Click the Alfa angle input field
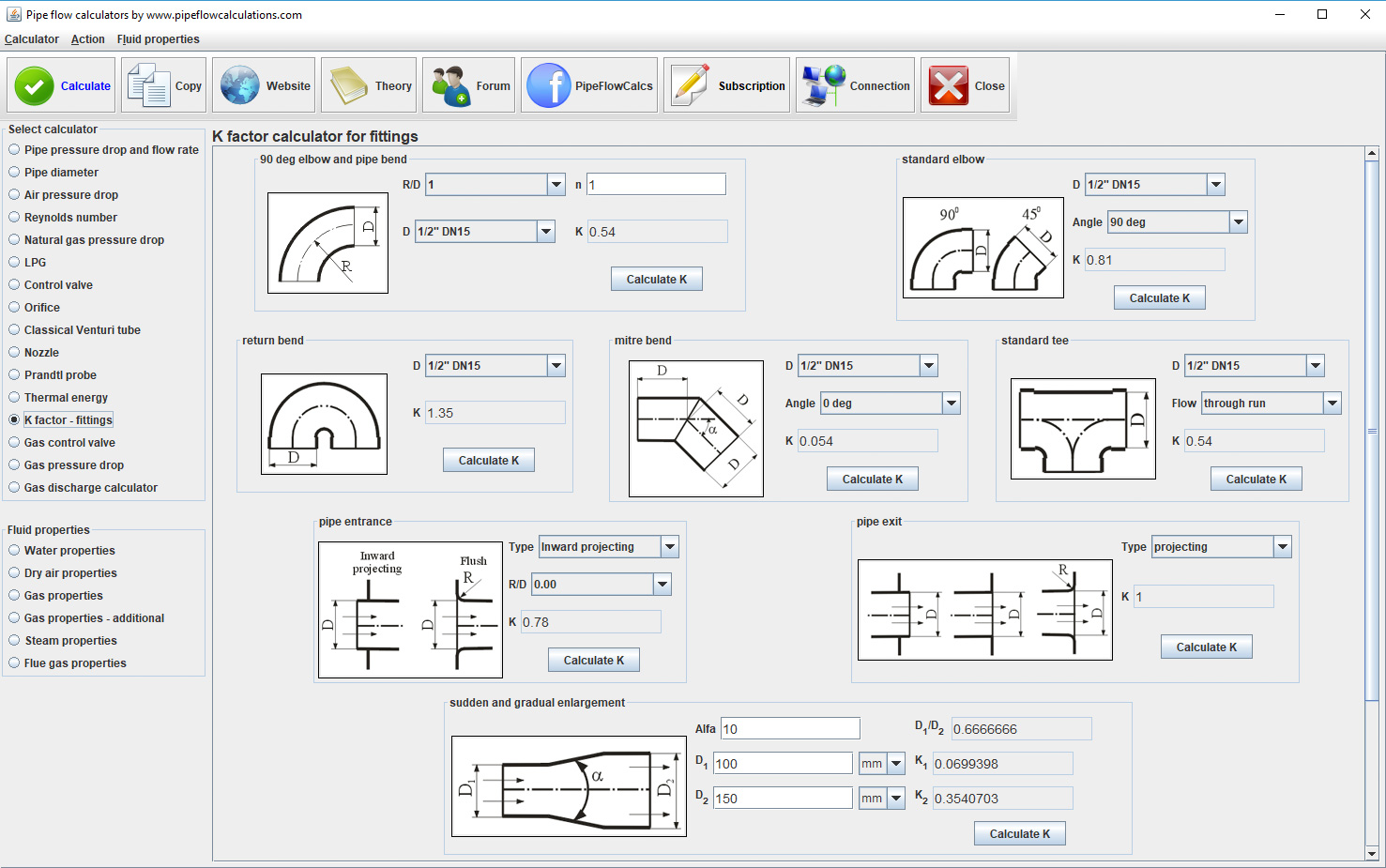Screen dimensions: 1386x868 point(790,729)
